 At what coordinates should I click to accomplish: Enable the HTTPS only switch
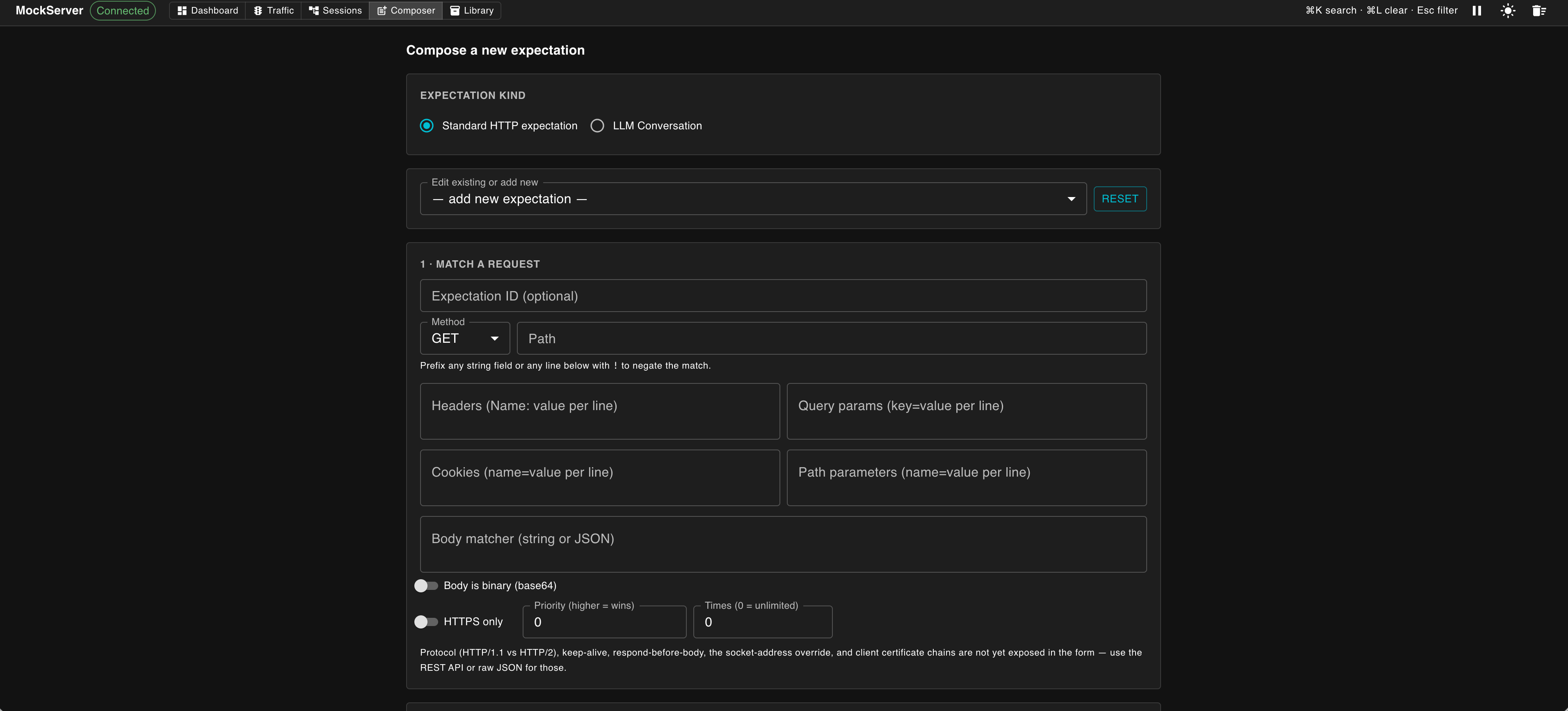[x=426, y=622]
